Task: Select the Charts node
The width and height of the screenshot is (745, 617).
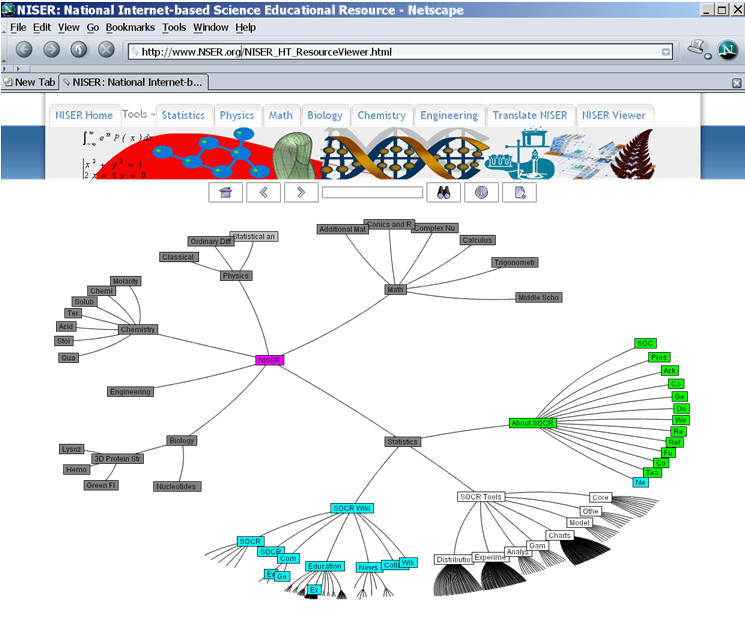Action: (559, 535)
